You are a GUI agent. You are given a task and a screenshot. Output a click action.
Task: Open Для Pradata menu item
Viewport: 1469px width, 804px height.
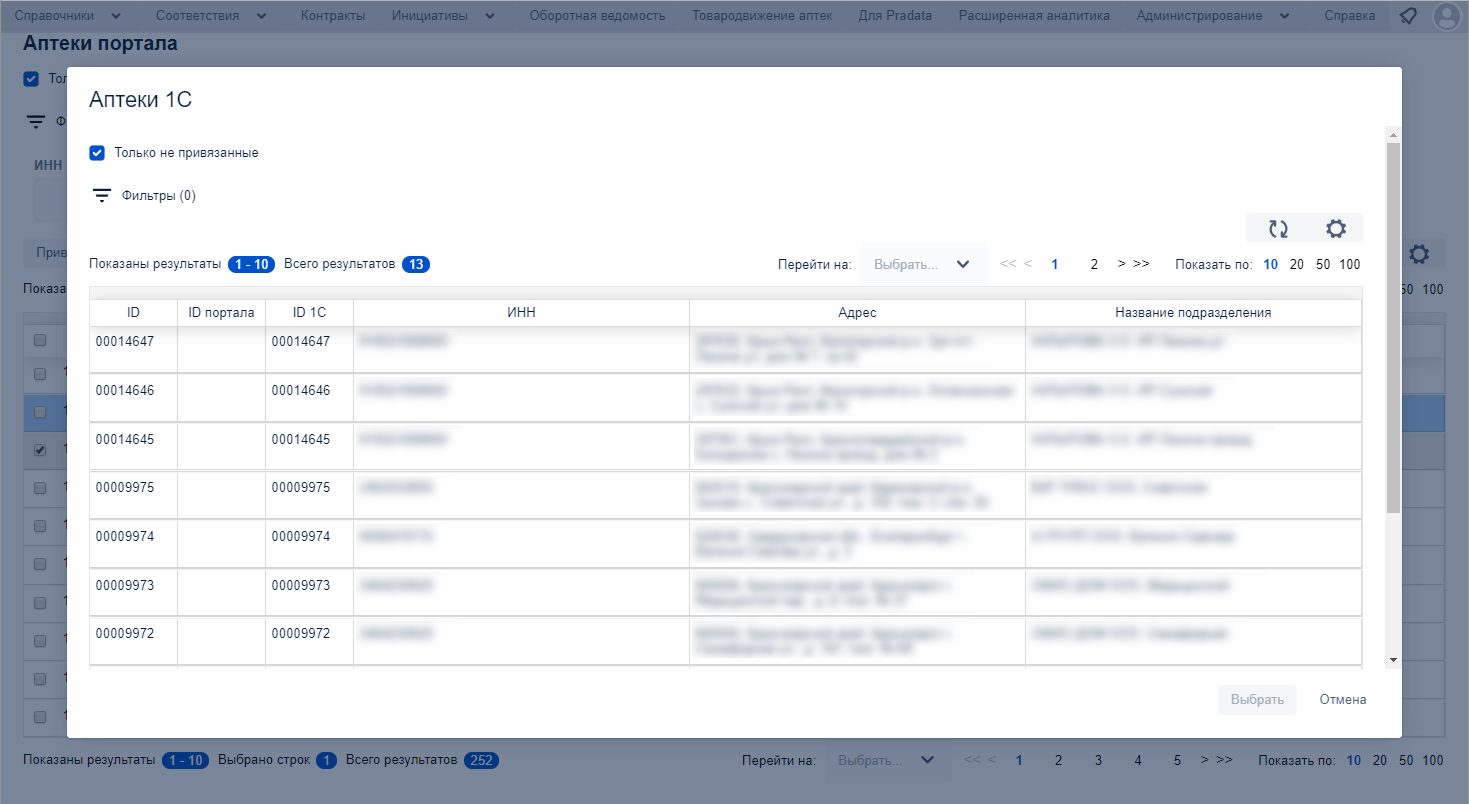tap(895, 16)
